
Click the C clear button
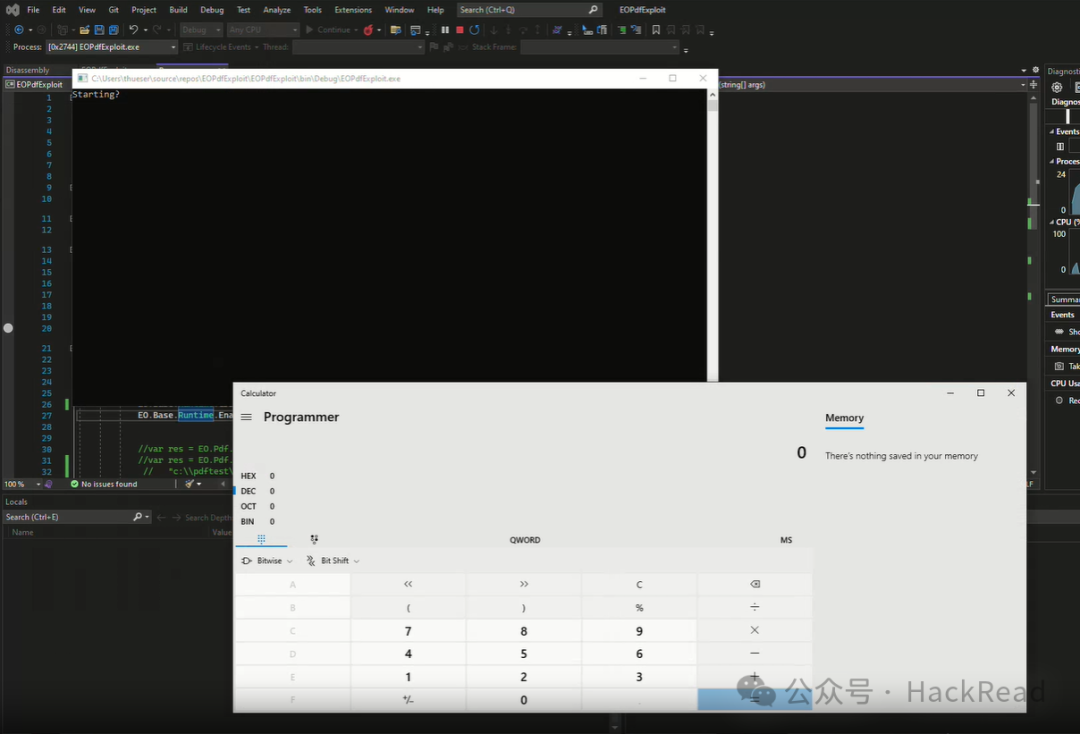click(x=639, y=584)
